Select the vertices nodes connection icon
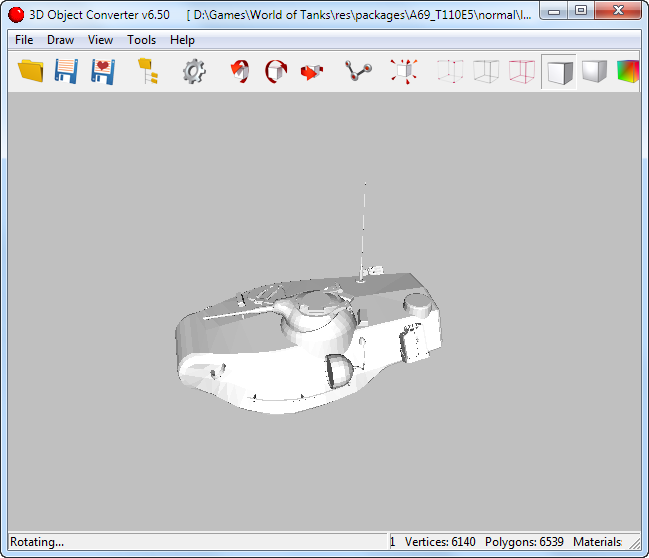 [x=358, y=71]
